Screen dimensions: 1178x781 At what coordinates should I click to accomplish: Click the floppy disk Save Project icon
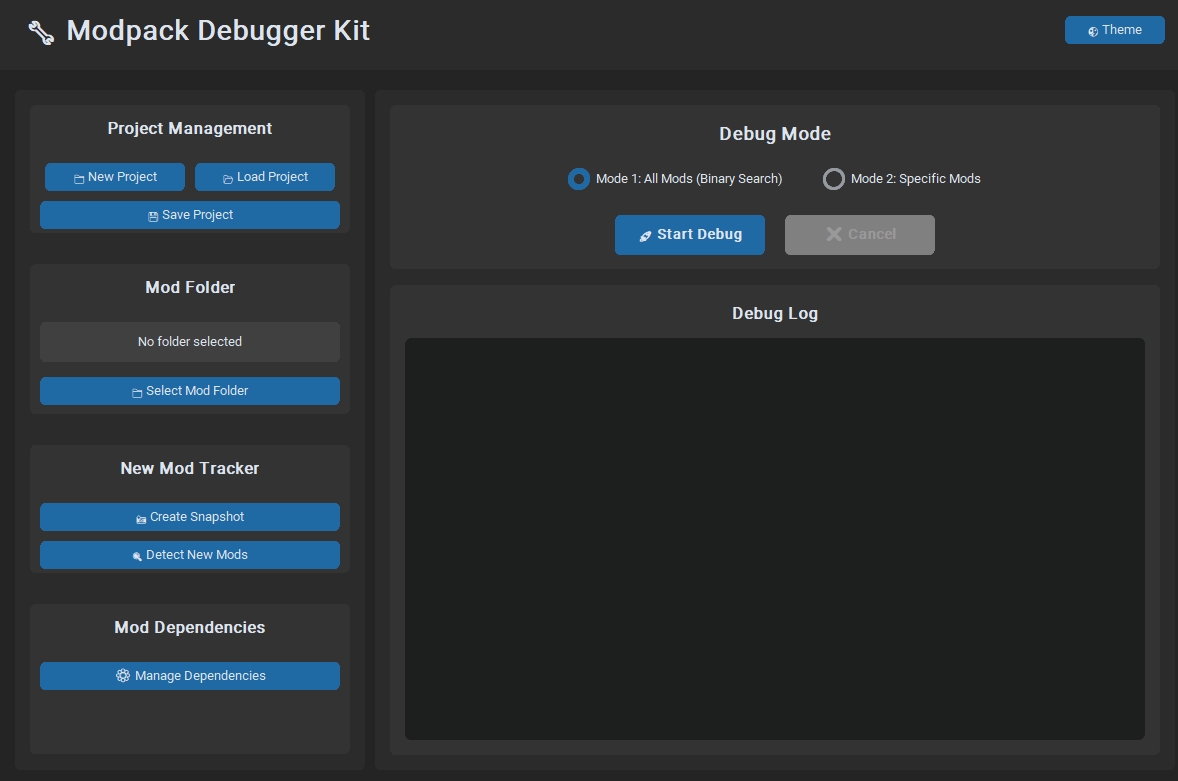pyautogui.click(x=153, y=216)
